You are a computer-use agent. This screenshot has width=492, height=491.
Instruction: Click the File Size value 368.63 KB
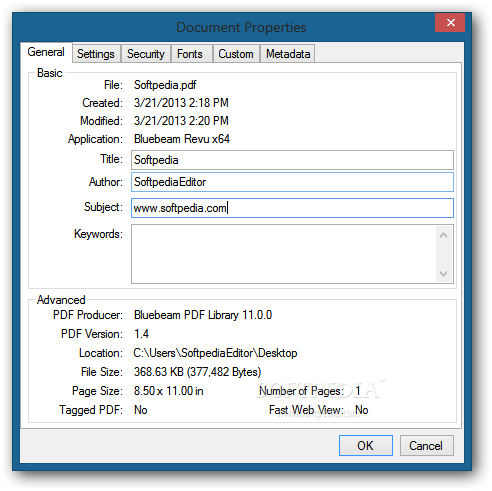point(197,372)
